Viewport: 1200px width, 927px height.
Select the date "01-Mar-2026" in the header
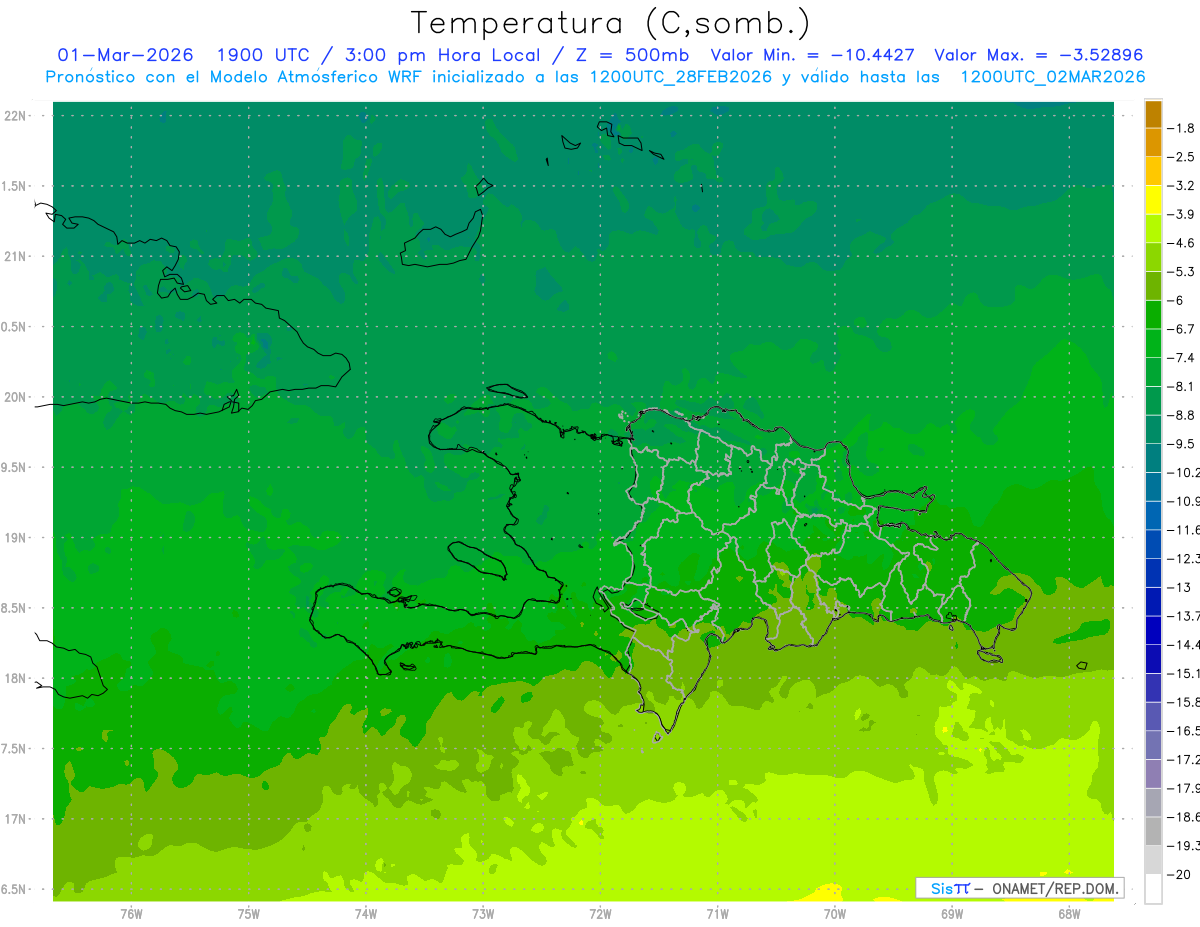tap(126, 55)
